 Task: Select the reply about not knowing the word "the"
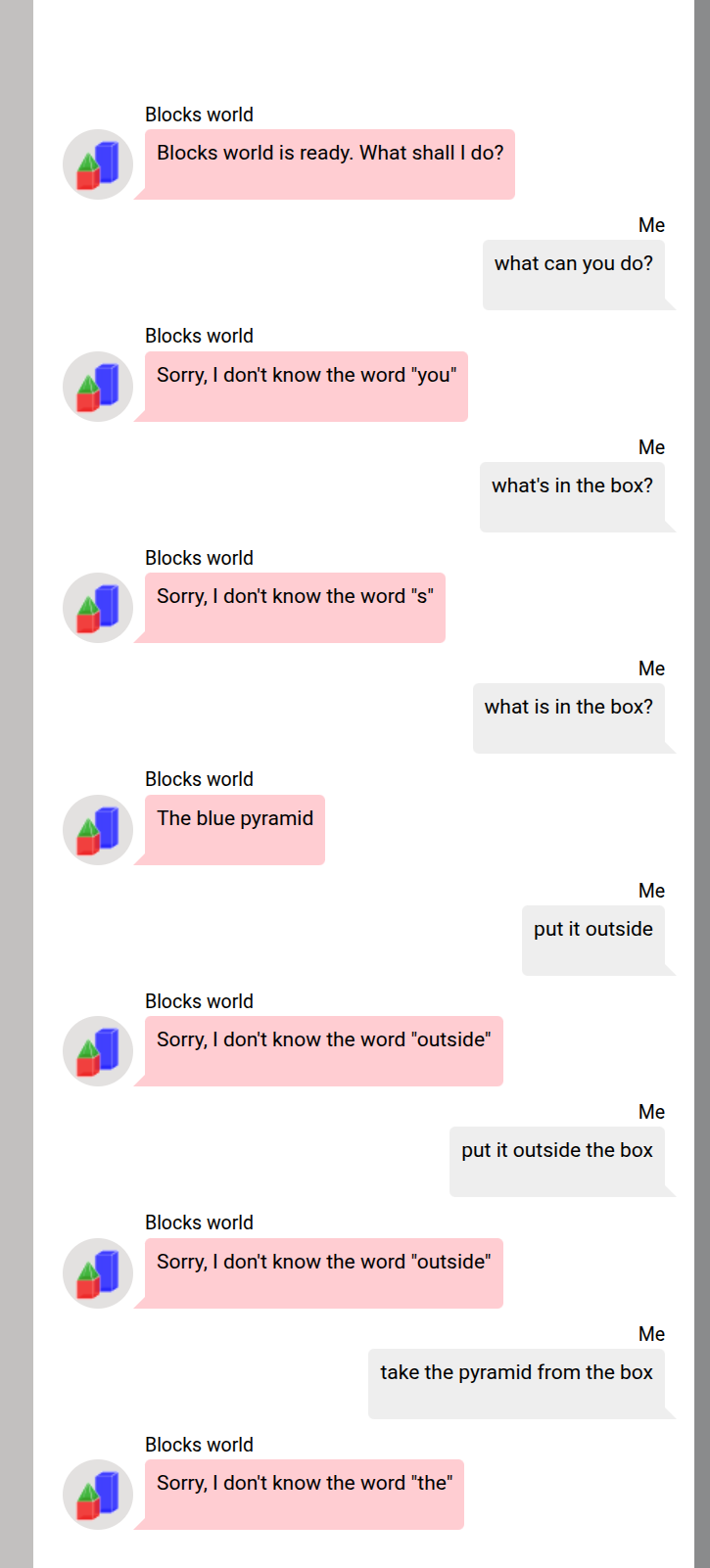pos(305,1494)
